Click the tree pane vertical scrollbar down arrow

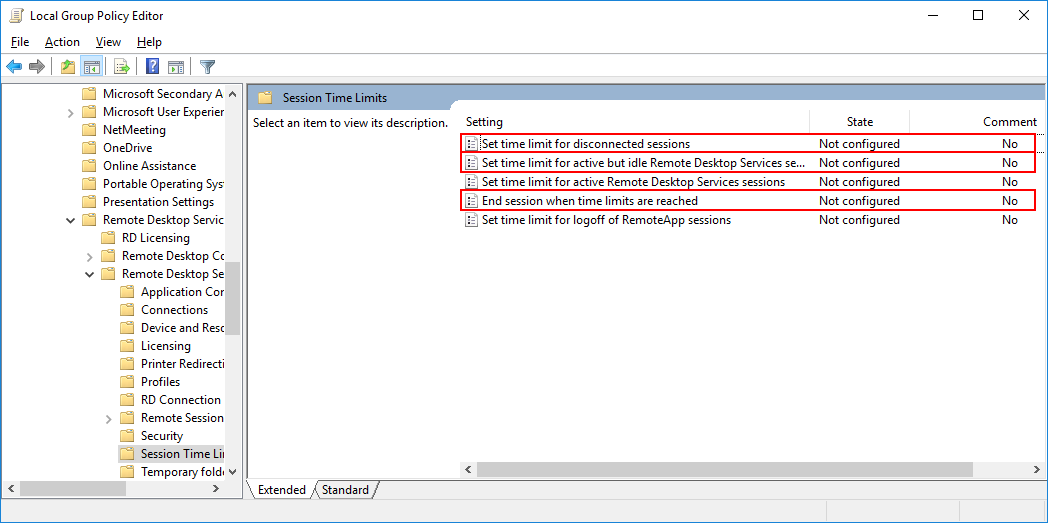pos(233,471)
